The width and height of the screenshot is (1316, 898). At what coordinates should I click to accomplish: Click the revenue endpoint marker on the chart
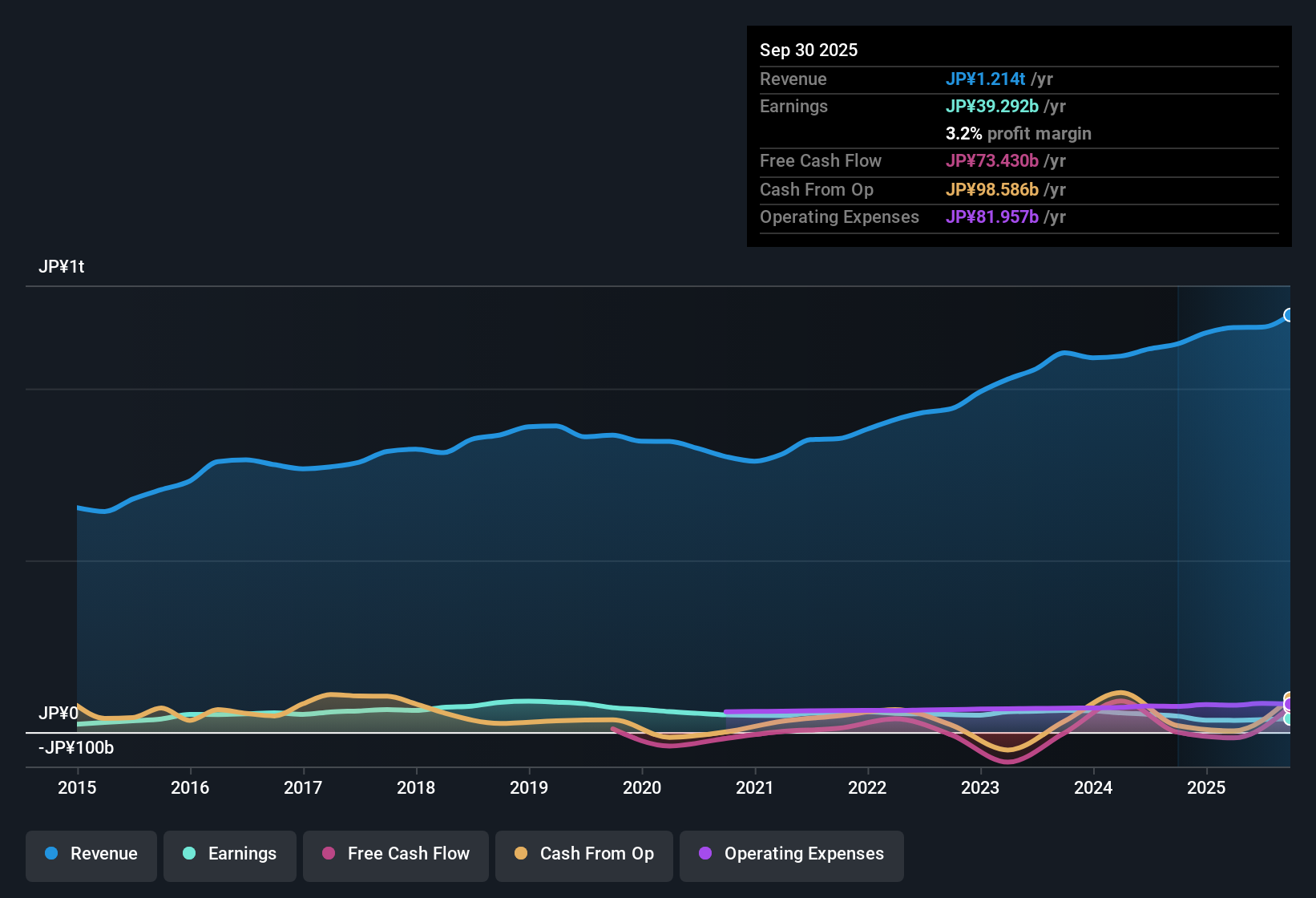point(1287,313)
